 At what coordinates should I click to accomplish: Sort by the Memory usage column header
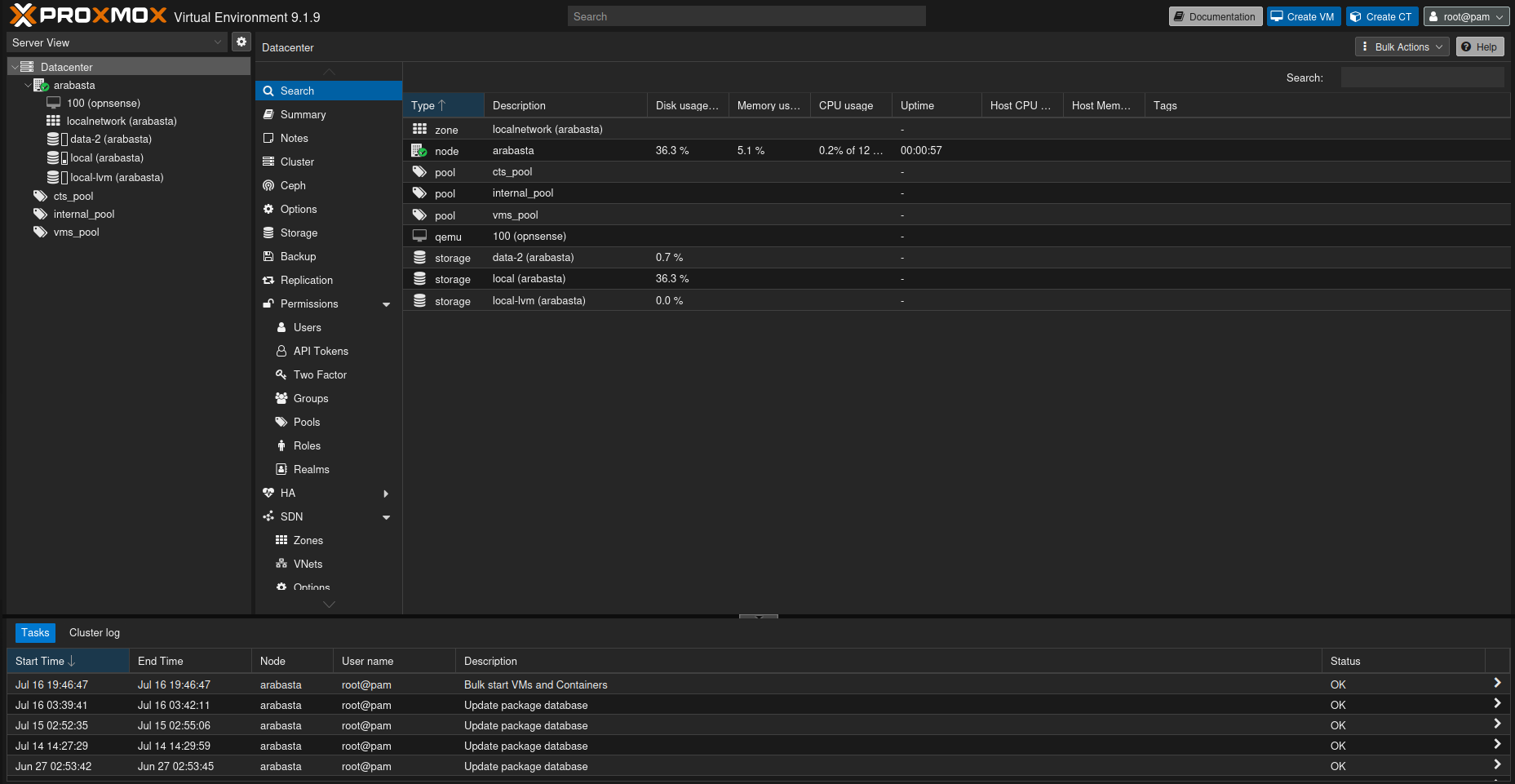(x=769, y=105)
